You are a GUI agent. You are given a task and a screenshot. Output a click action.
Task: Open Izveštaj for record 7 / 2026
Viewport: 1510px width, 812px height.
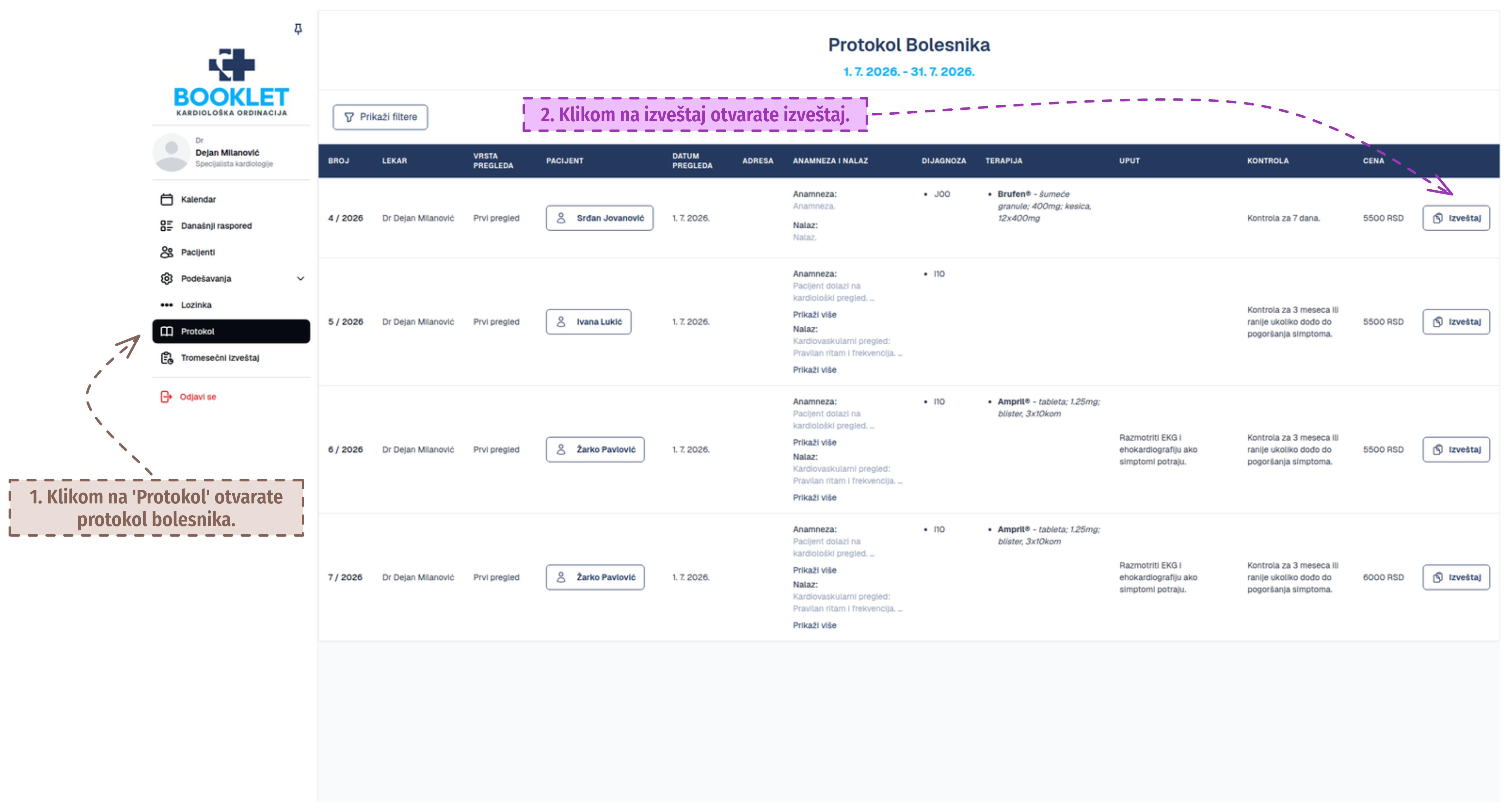(1456, 577)
